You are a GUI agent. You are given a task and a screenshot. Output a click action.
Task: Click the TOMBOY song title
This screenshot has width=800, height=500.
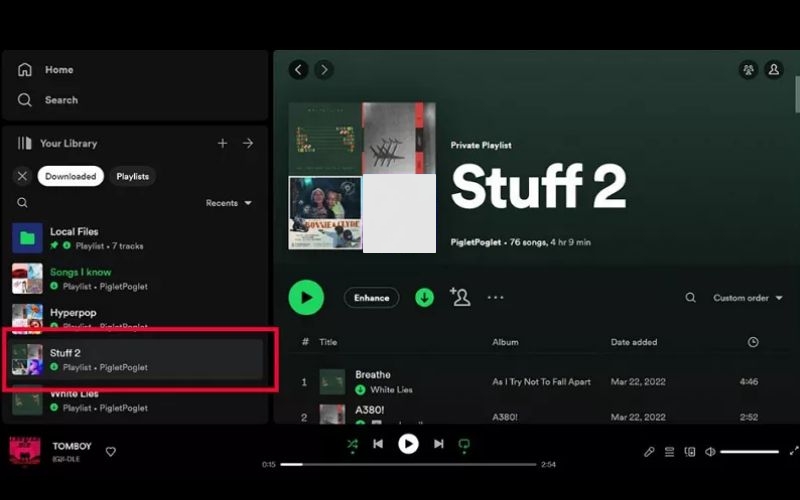(72, 446)
